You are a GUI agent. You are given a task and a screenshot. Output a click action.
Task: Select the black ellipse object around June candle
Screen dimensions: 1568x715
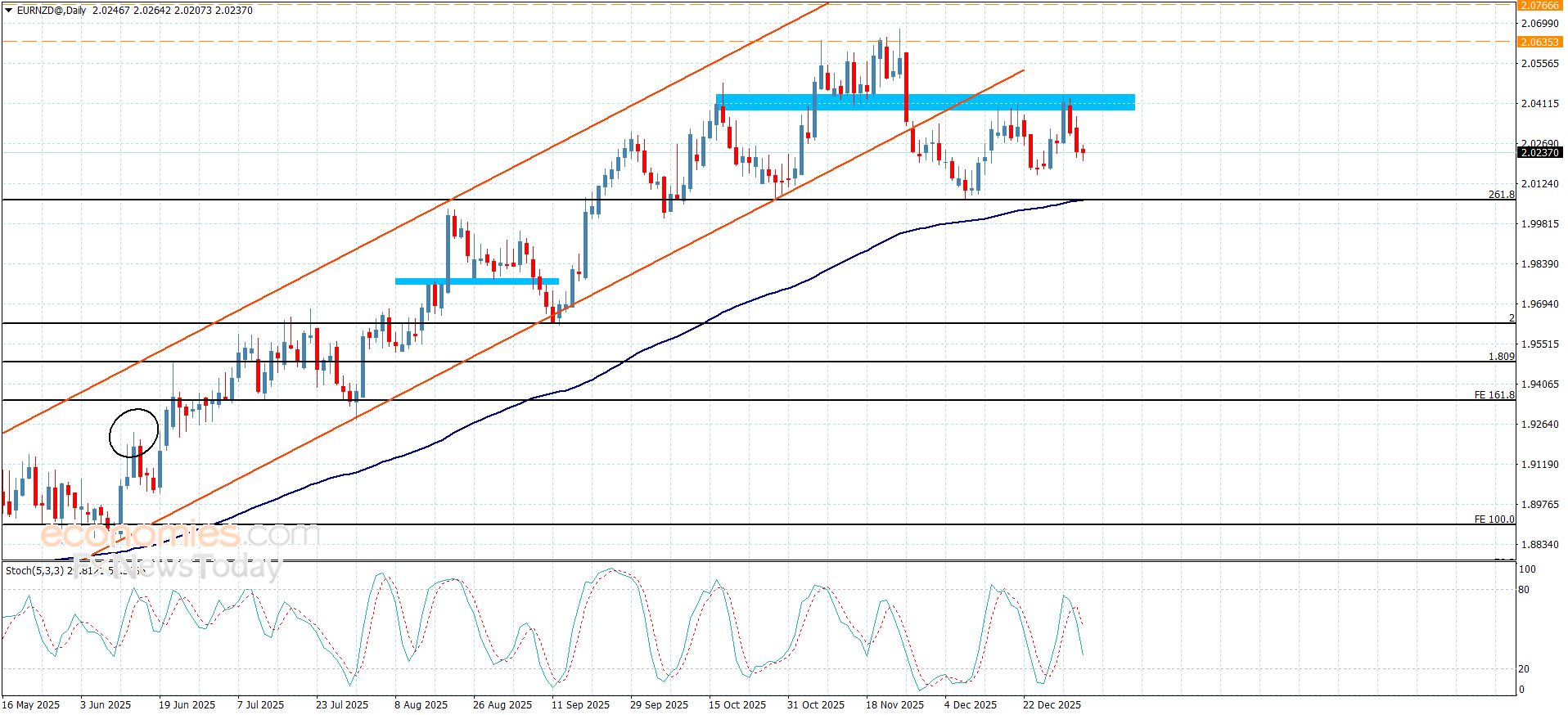coord(133,434)
